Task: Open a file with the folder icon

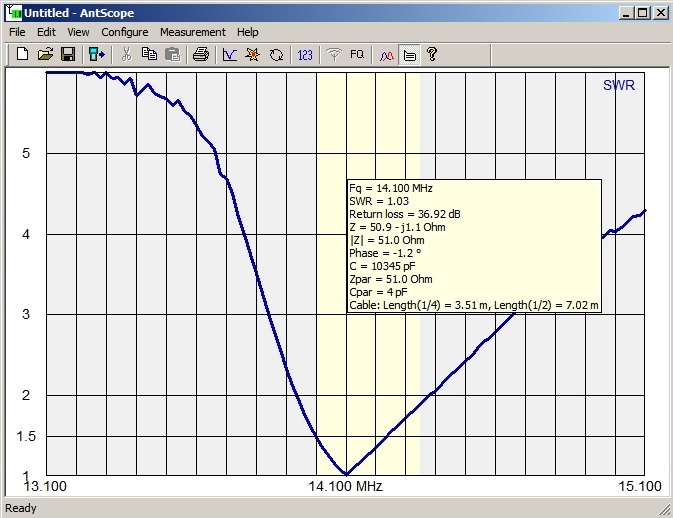Action: coord(45,55)
